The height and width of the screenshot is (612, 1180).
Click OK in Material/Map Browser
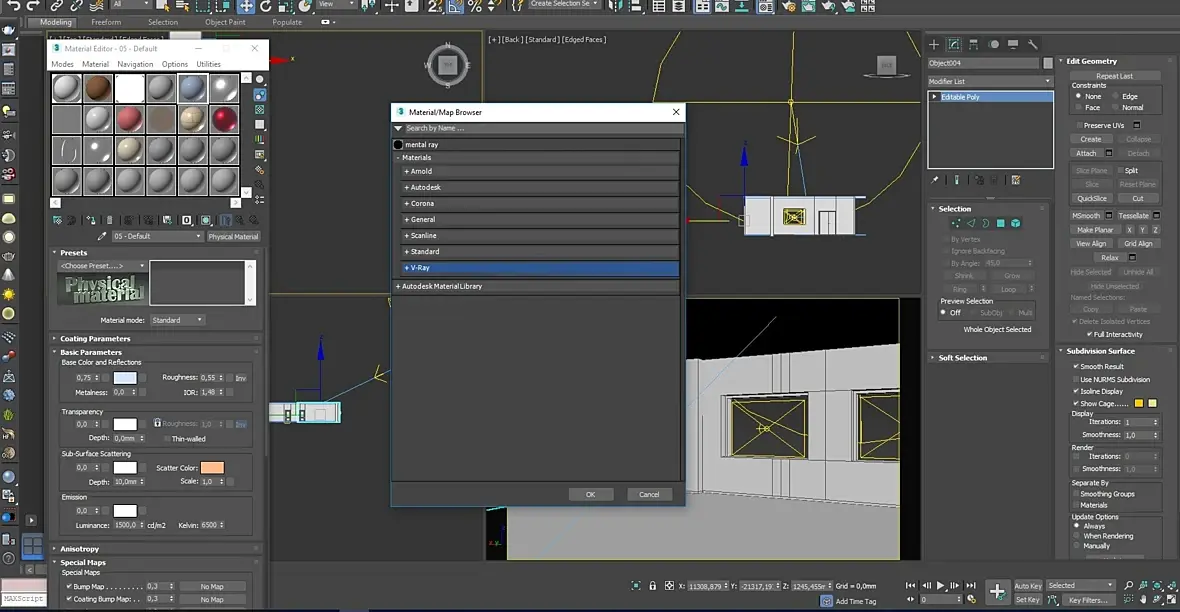[x=590, y=494]
